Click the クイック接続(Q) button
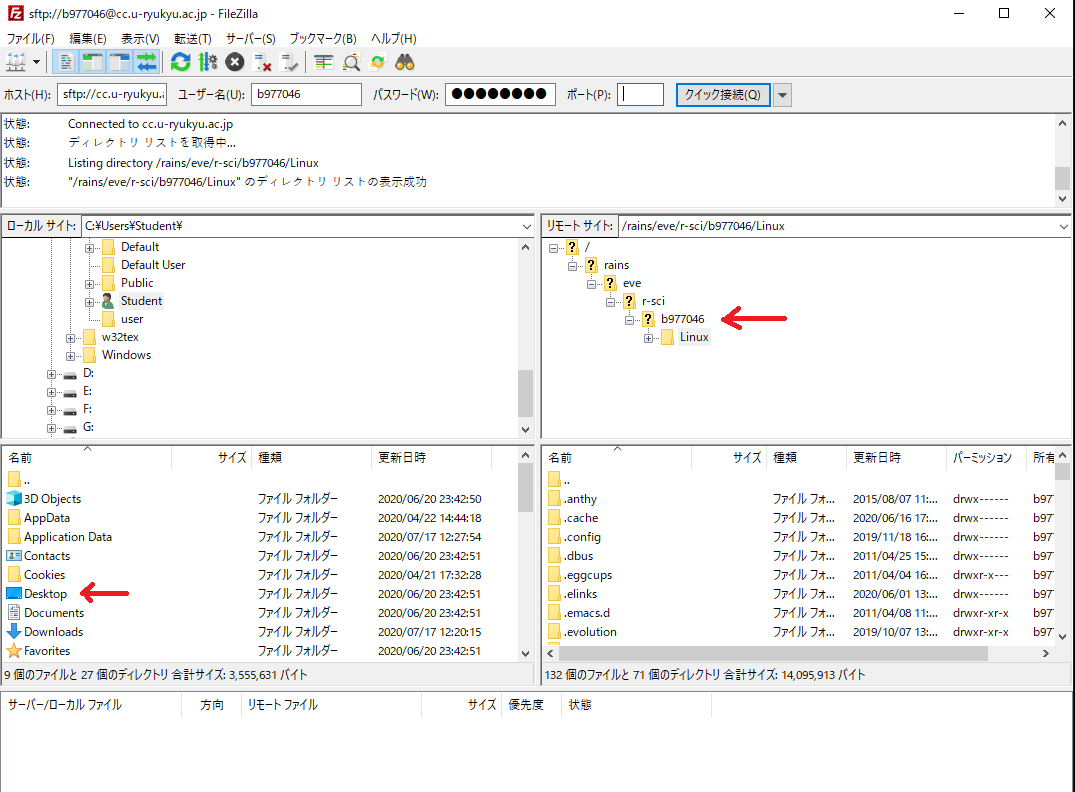Viewport: 1075px width, 792px height. point(723,95)
